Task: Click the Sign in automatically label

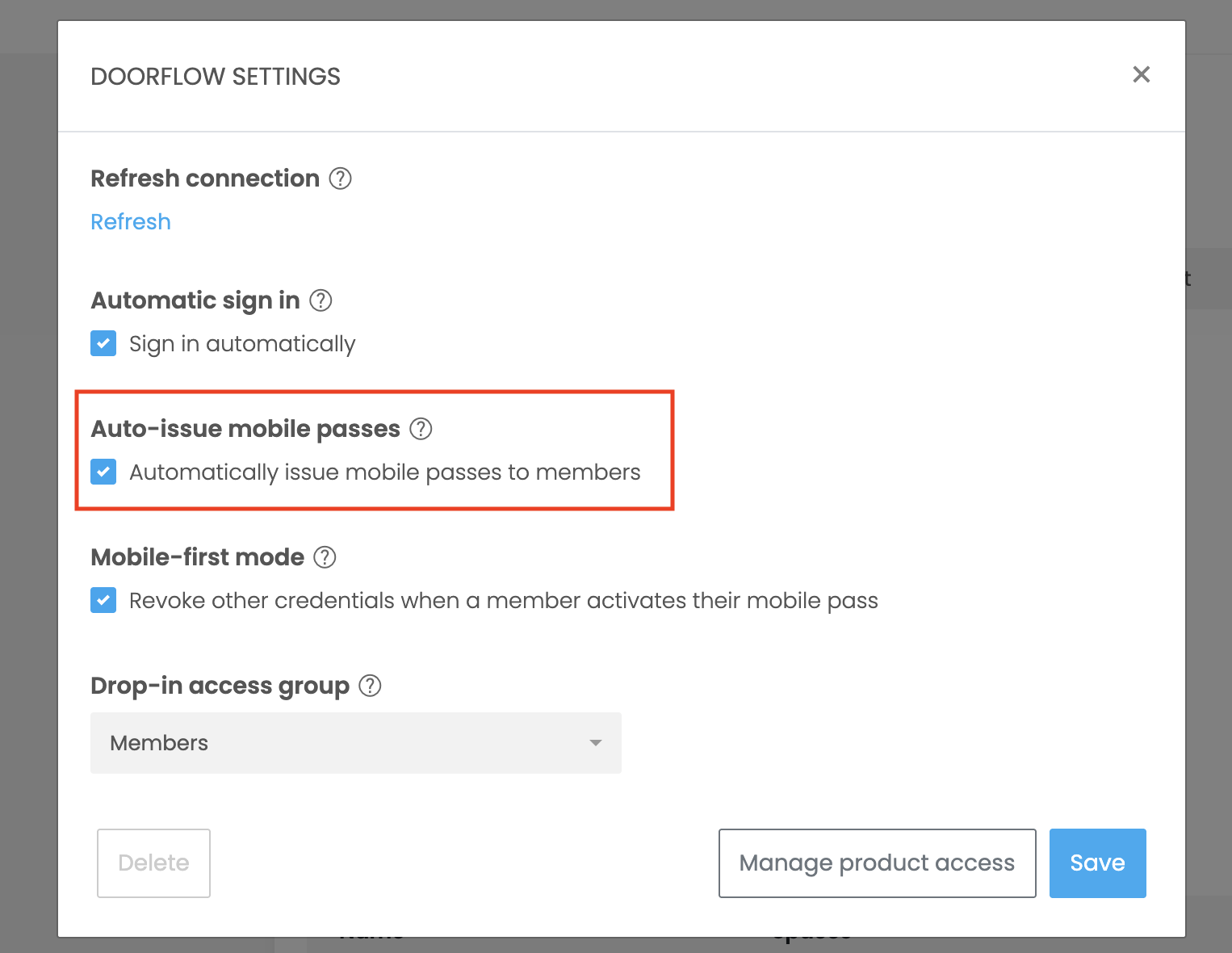Action: tap(242, 344)
